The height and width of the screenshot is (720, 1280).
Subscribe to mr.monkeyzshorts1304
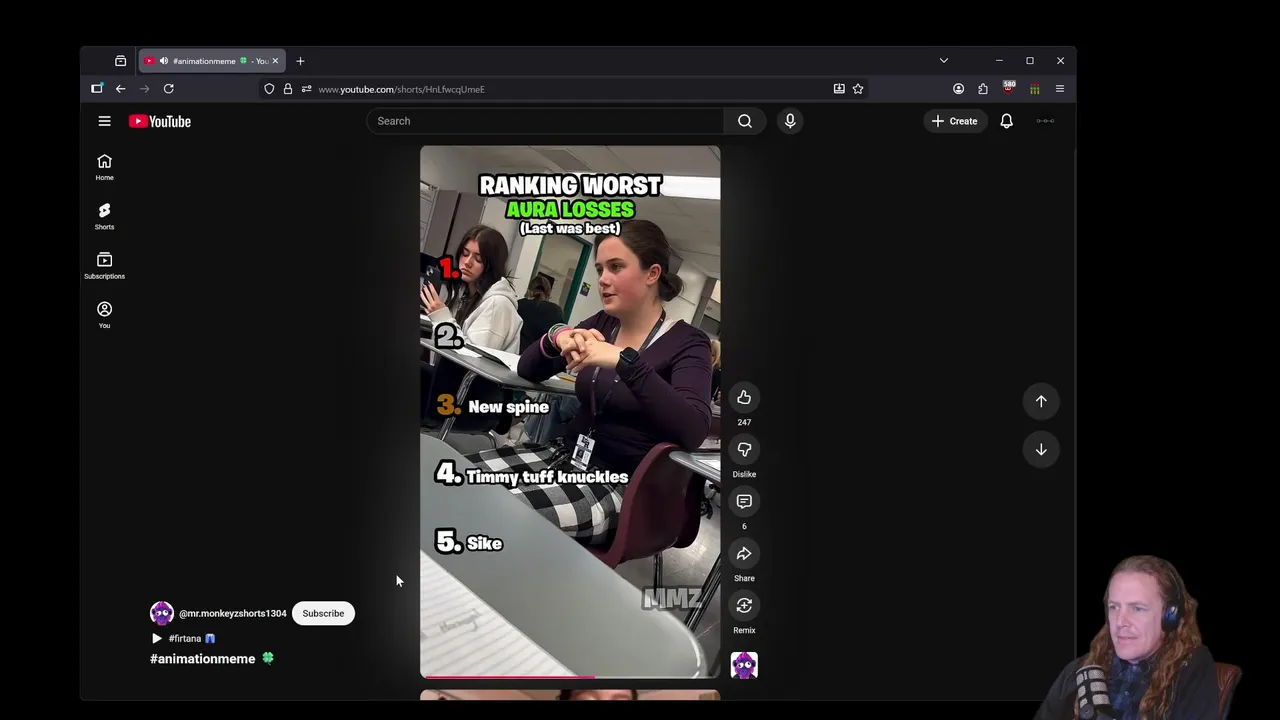point(323,613)
